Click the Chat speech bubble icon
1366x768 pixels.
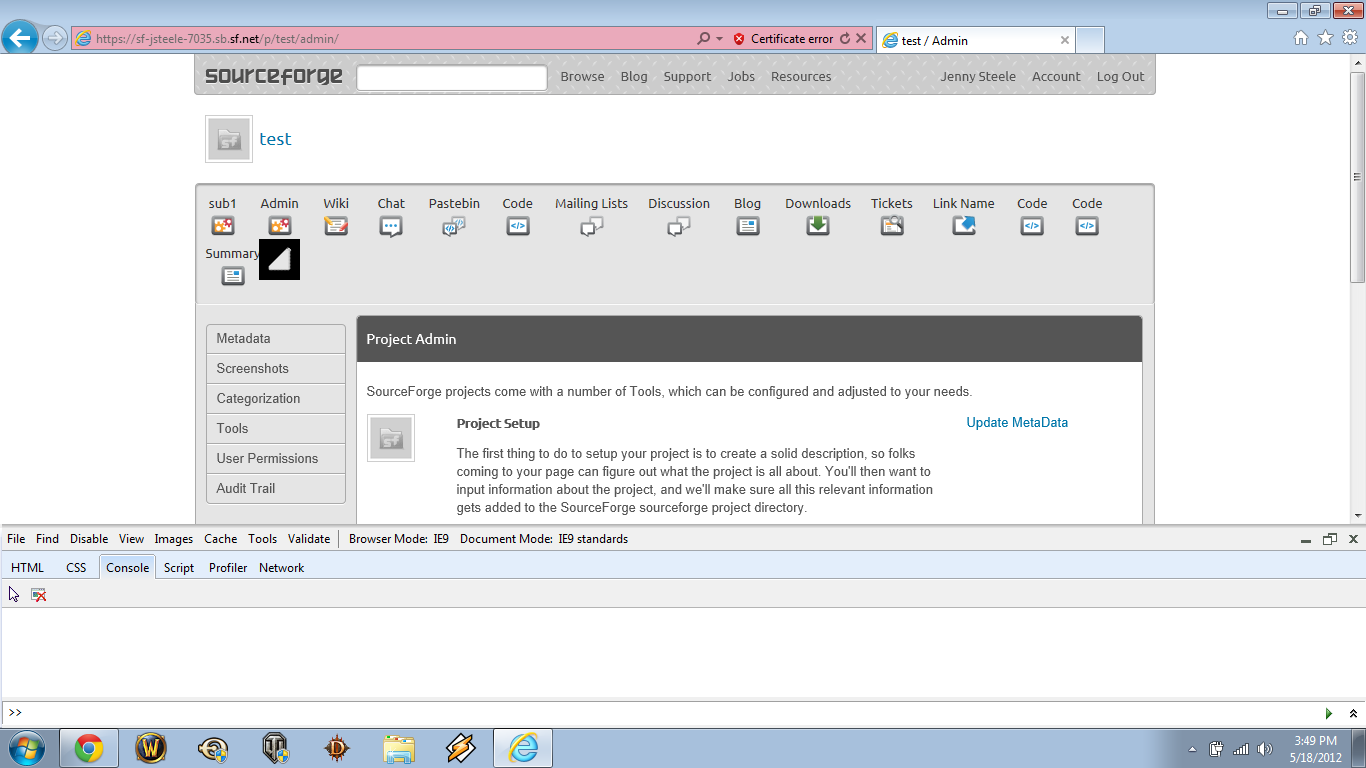pyautogui.click(x=391, y=226)
